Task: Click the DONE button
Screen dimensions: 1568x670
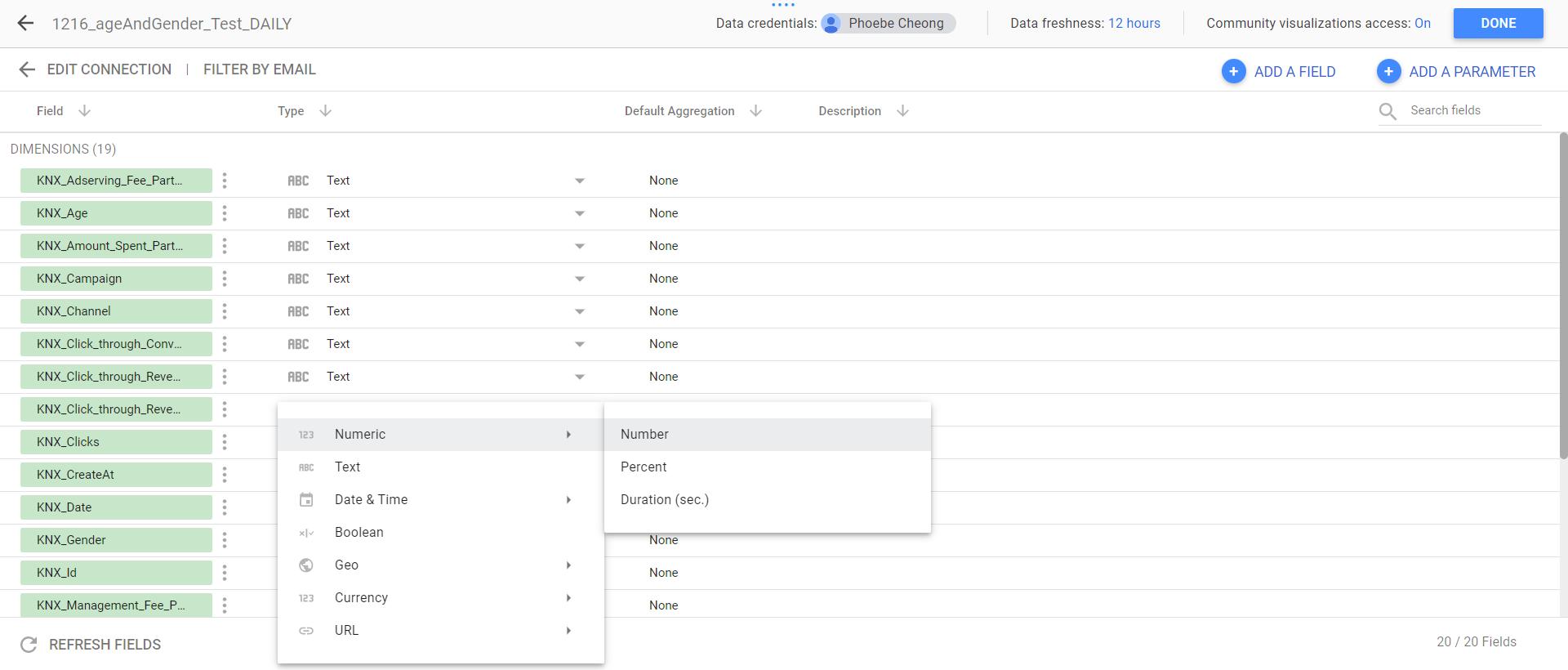Action: pos(1498,24)
